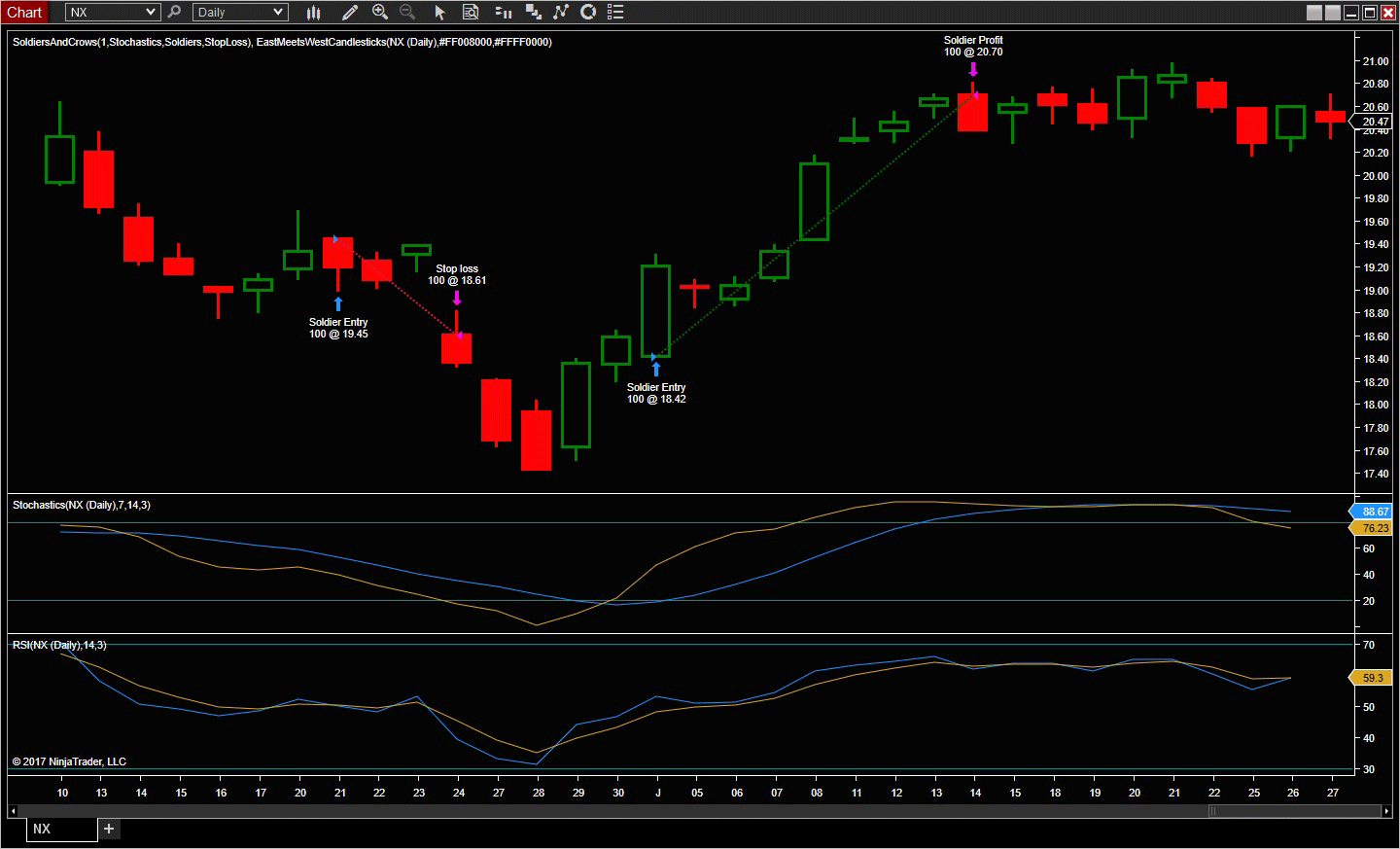The image size is (1400, 849).
Task: Click the blue entry arrow above 18.42 label
Action: 656,369
